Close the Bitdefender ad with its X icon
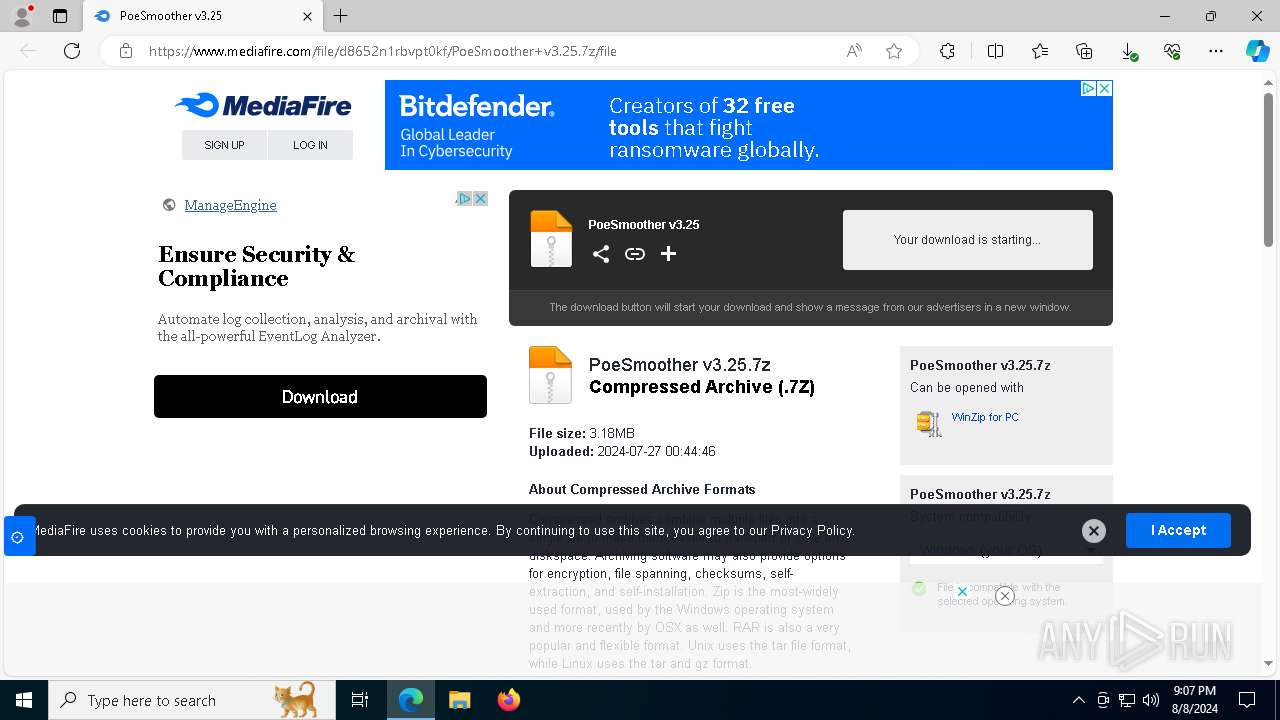This screenshot has height=720, width=1280. (x=1104, y=88)
